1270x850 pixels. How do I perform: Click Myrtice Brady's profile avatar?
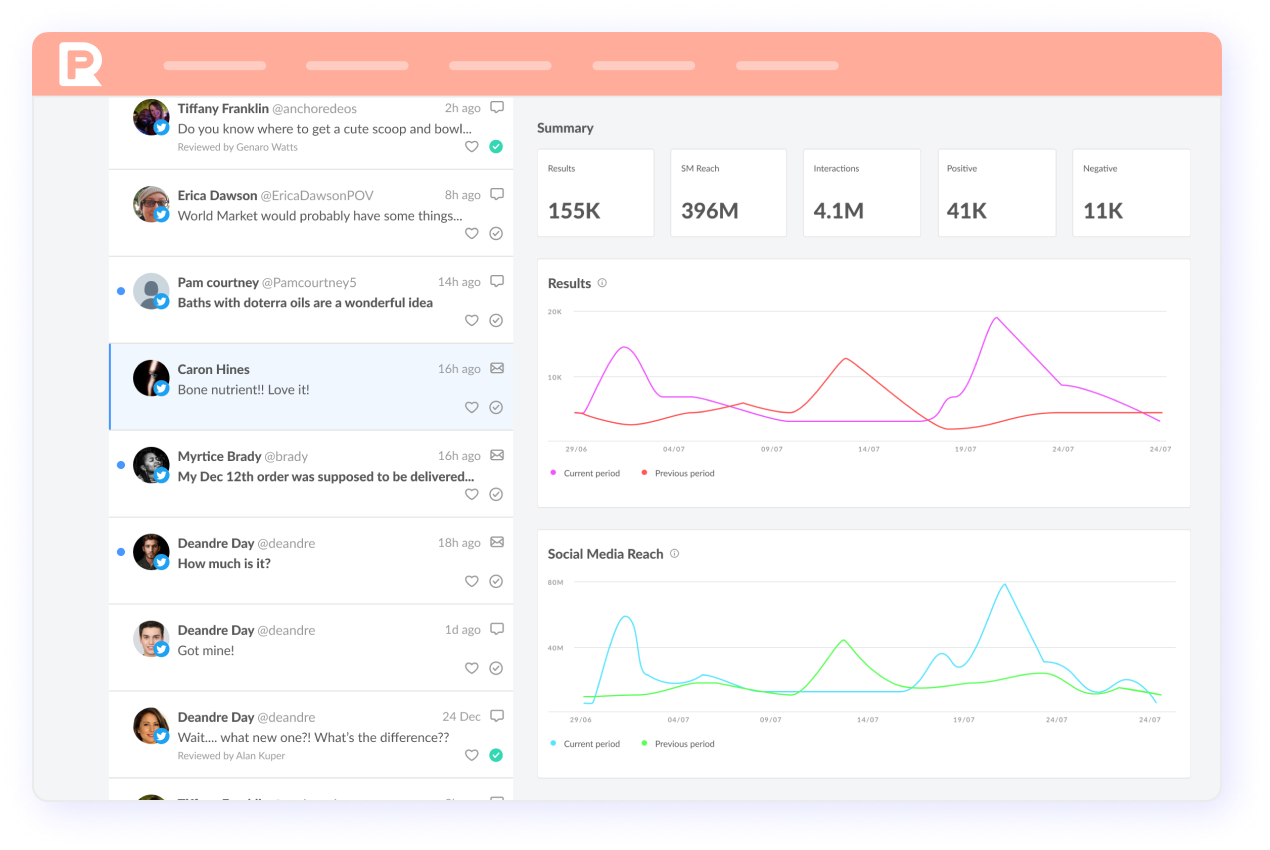click(151, 464)
